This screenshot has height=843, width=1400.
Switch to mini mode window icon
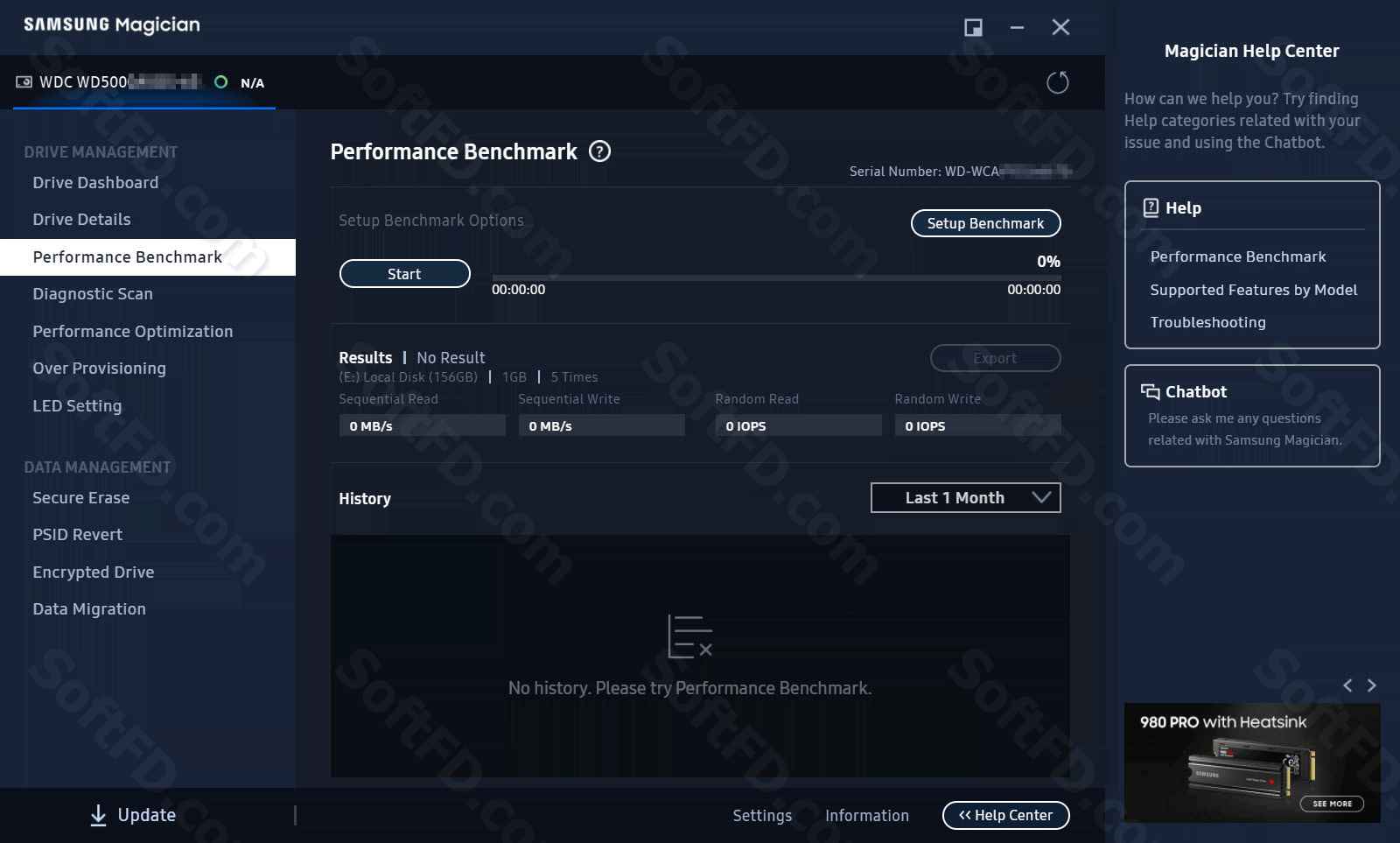click(973, 28)
